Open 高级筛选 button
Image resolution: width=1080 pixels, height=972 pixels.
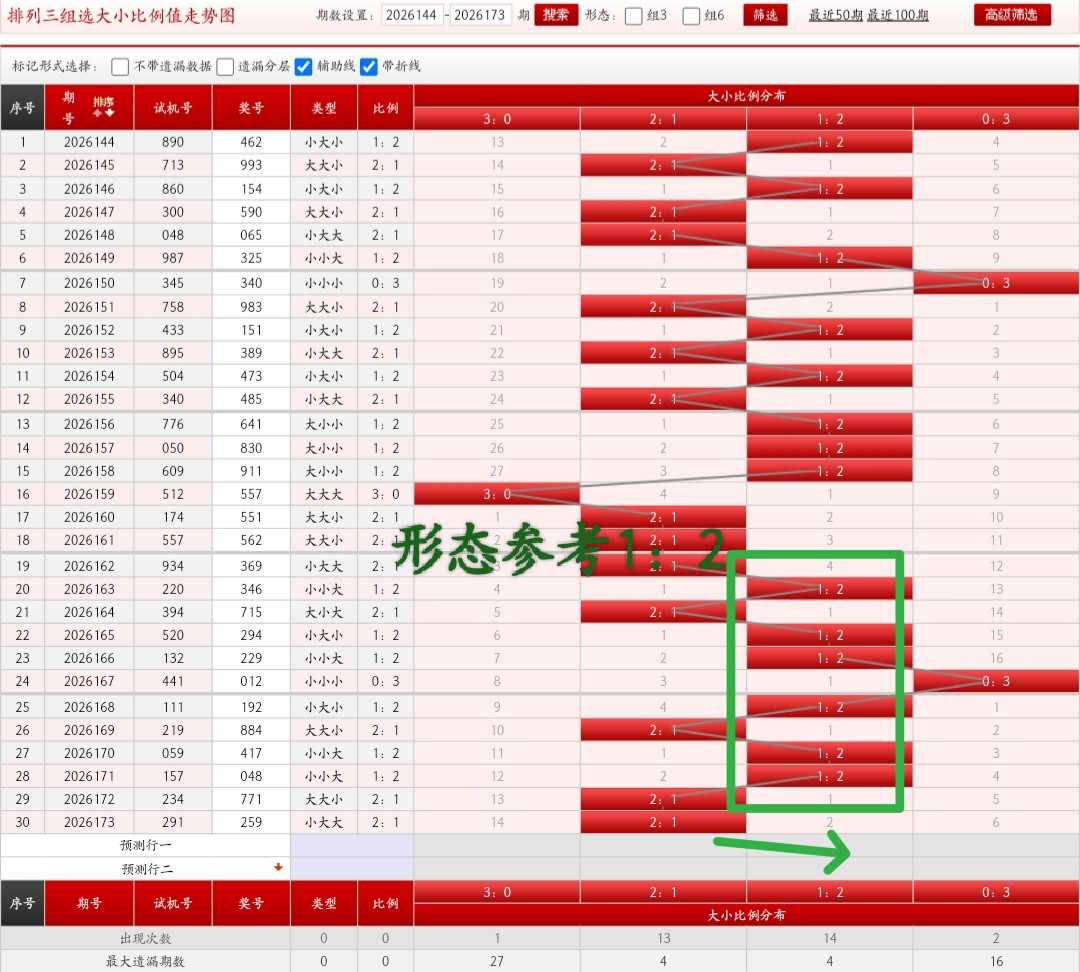[x=1012, y=15]
